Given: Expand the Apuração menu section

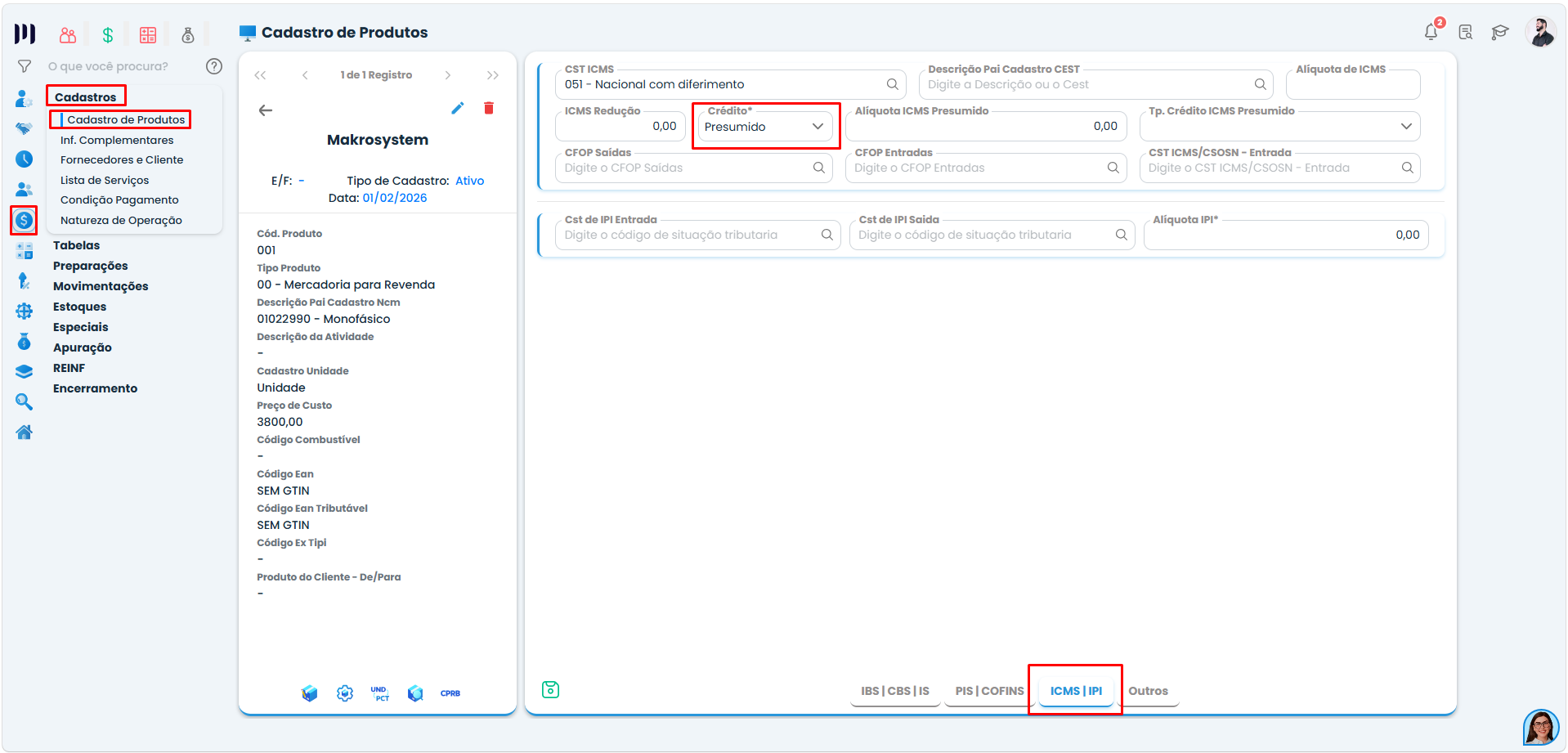Looking at the screenshot, I should pyautogui.click(x=82, y=347).
